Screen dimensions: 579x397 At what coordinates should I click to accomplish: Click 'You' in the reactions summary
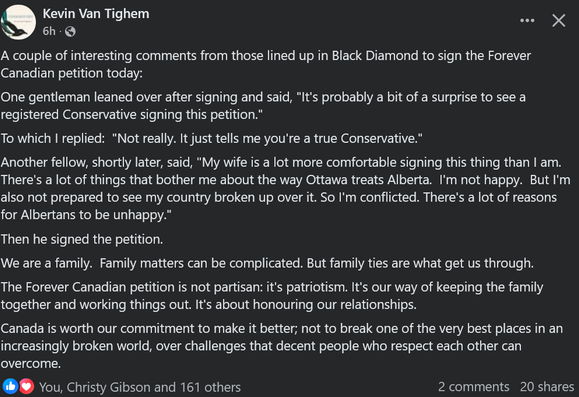(49, 387)
